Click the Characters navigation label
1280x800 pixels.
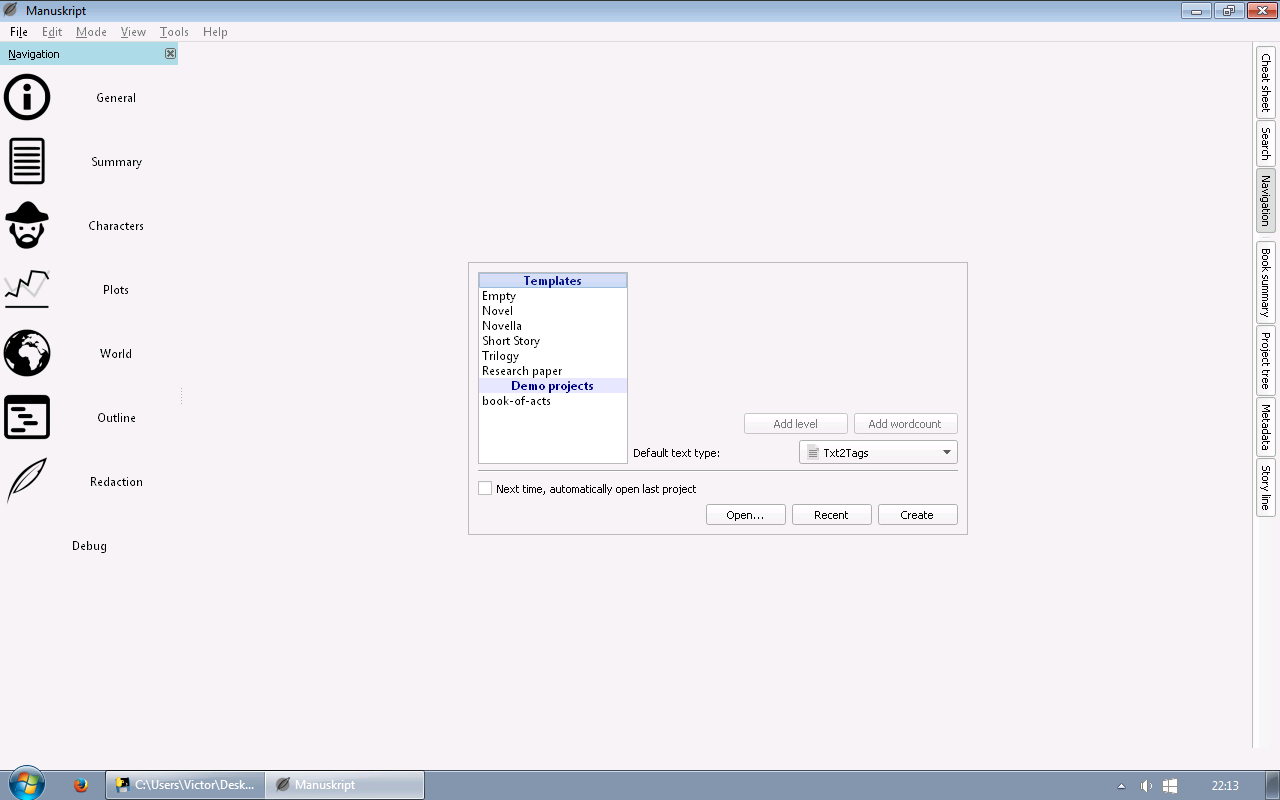(116, 226)
